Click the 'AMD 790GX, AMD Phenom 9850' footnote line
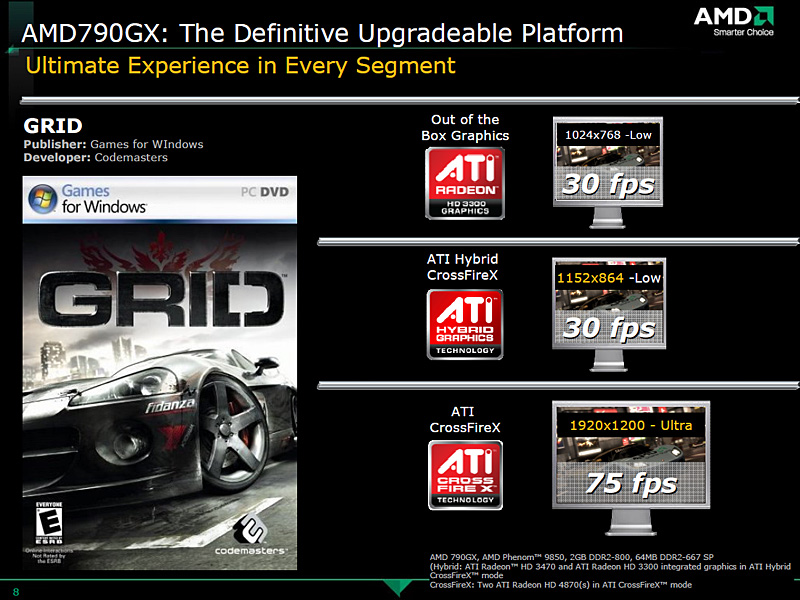 [x=571, y=557]
